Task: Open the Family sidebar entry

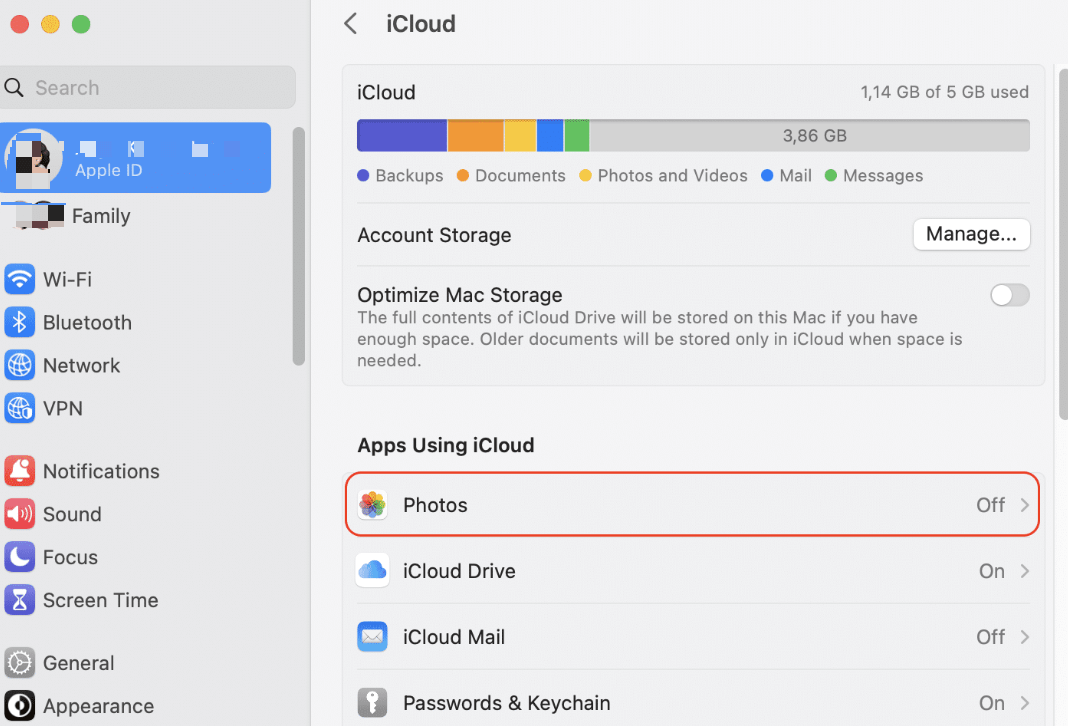Action: pyautogui.click(x=100, y=216)
